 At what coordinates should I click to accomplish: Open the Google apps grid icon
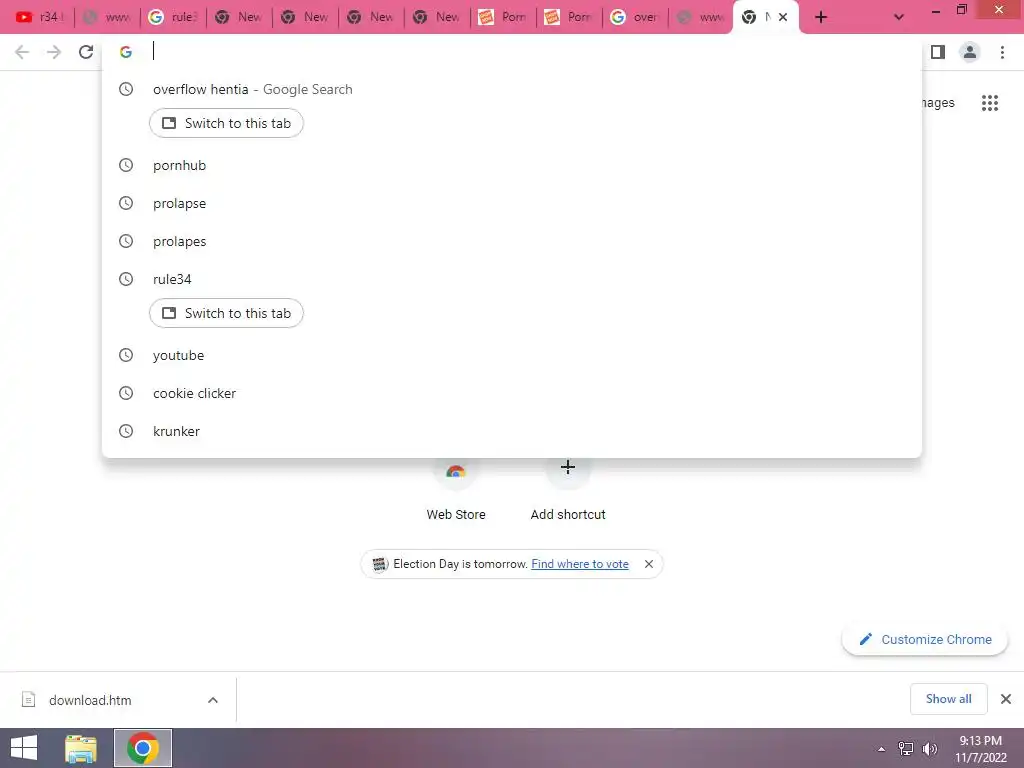tap(990, 103)
